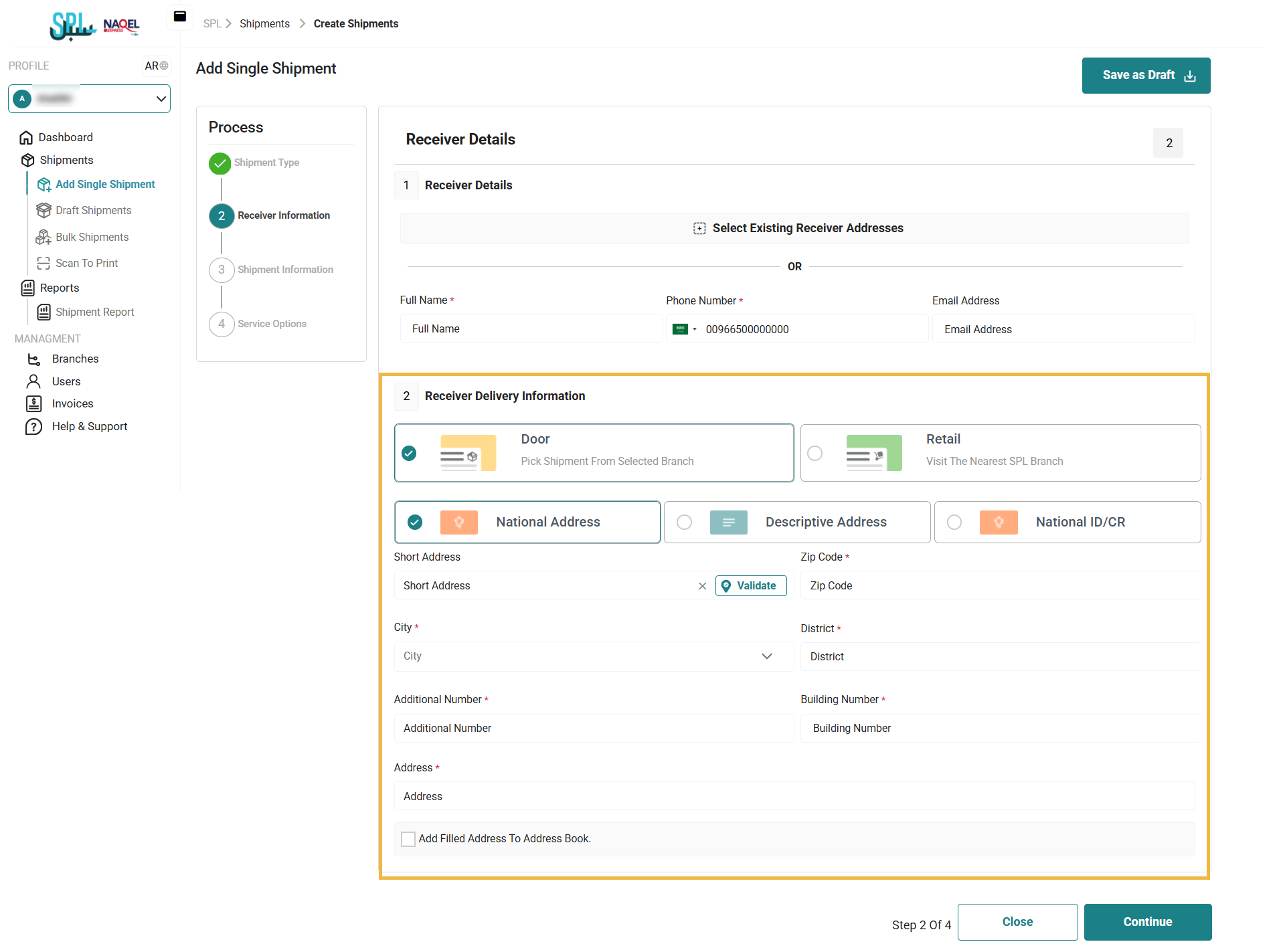
Task: Click the sidebar collapse icon near breadcrumb
Action: tap(180, 17)
